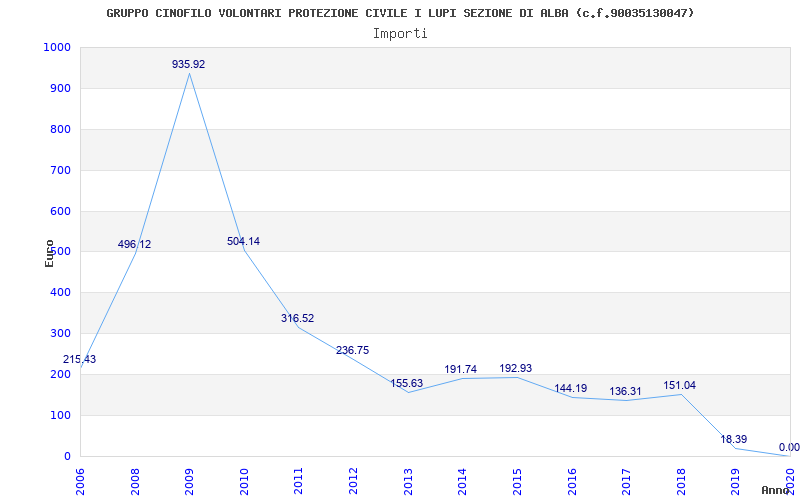The width and height of the screenshot is (800, 500).
Task: Click the Anno x-axis title
Action: pos(776,490)
